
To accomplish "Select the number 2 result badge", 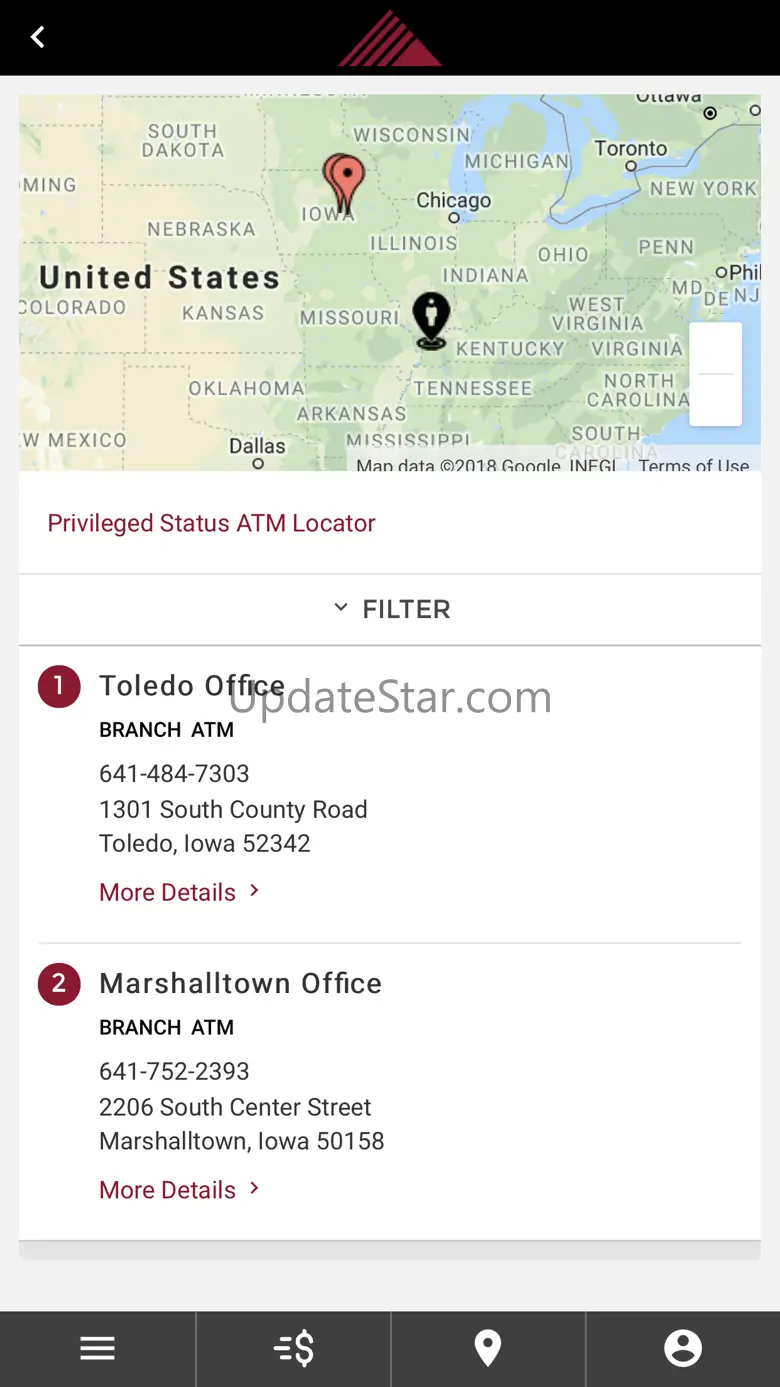I will tap(59, 985).
